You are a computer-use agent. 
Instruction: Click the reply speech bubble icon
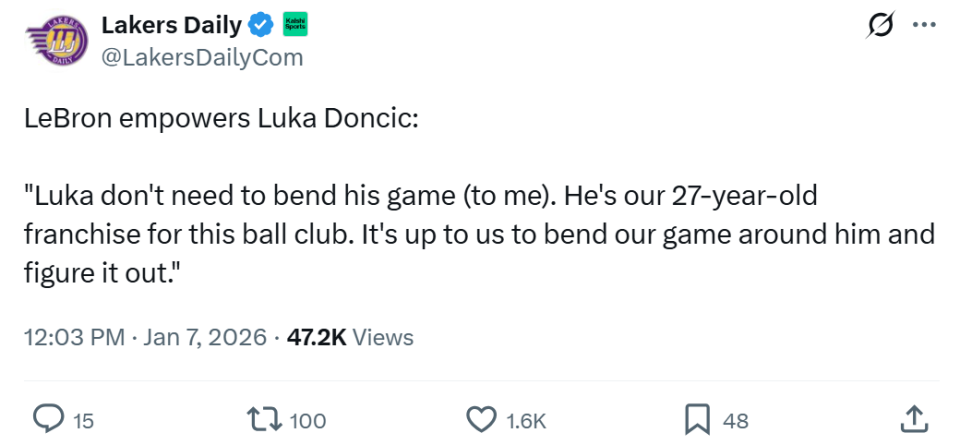tap(48, 419)
